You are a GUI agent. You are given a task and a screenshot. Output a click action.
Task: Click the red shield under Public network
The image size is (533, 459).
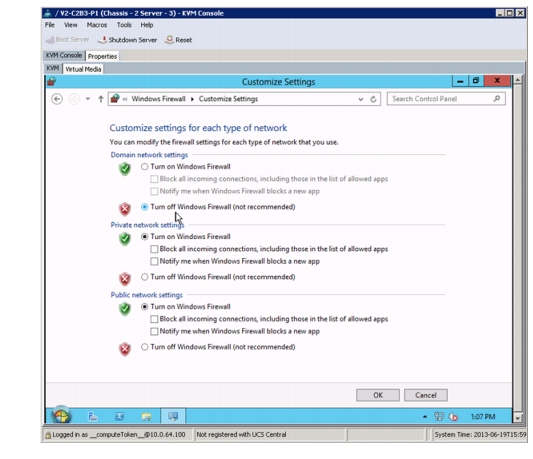(125, 349)
